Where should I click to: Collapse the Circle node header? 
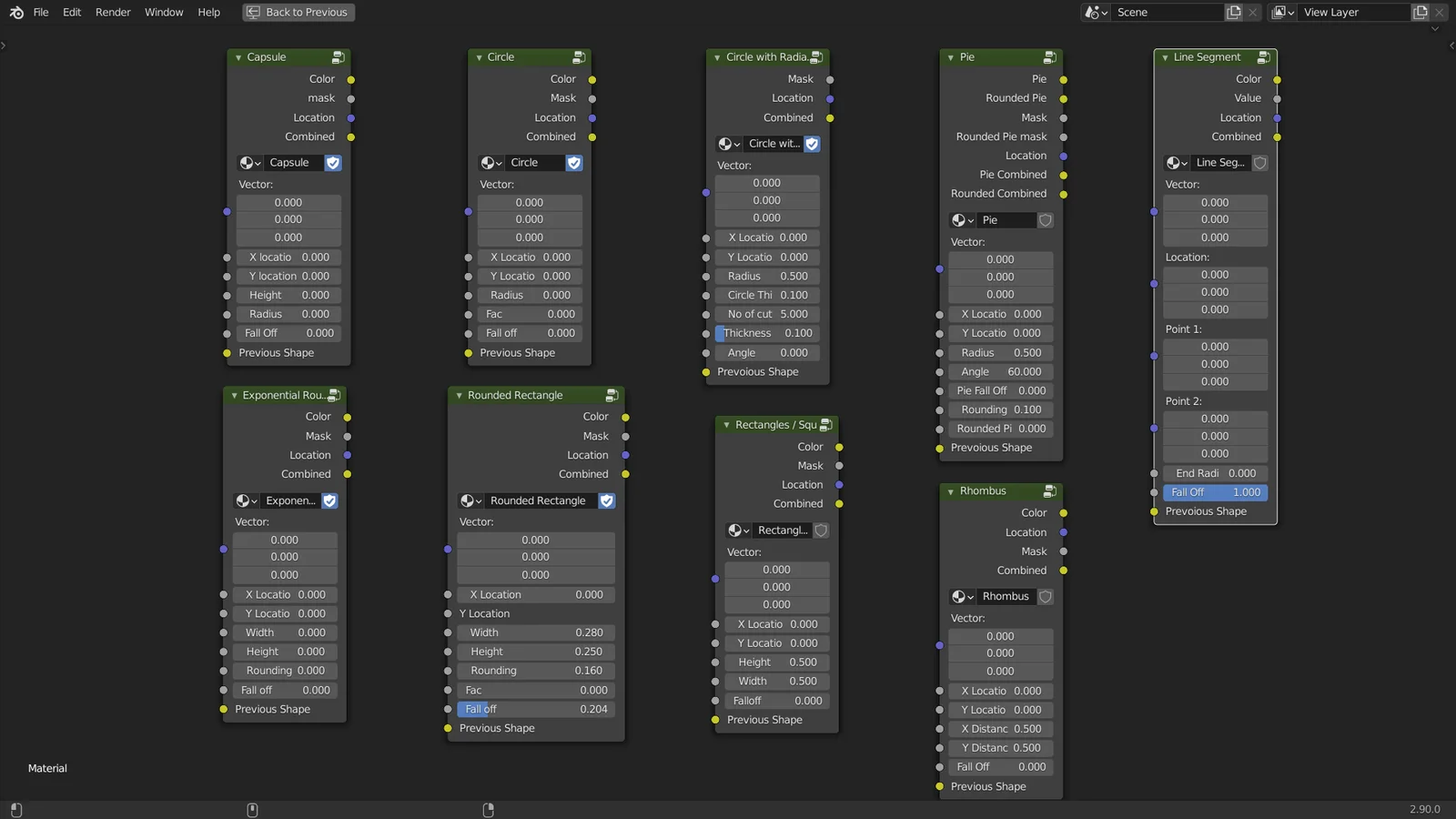pyautogui.click(x=478, y=56)
